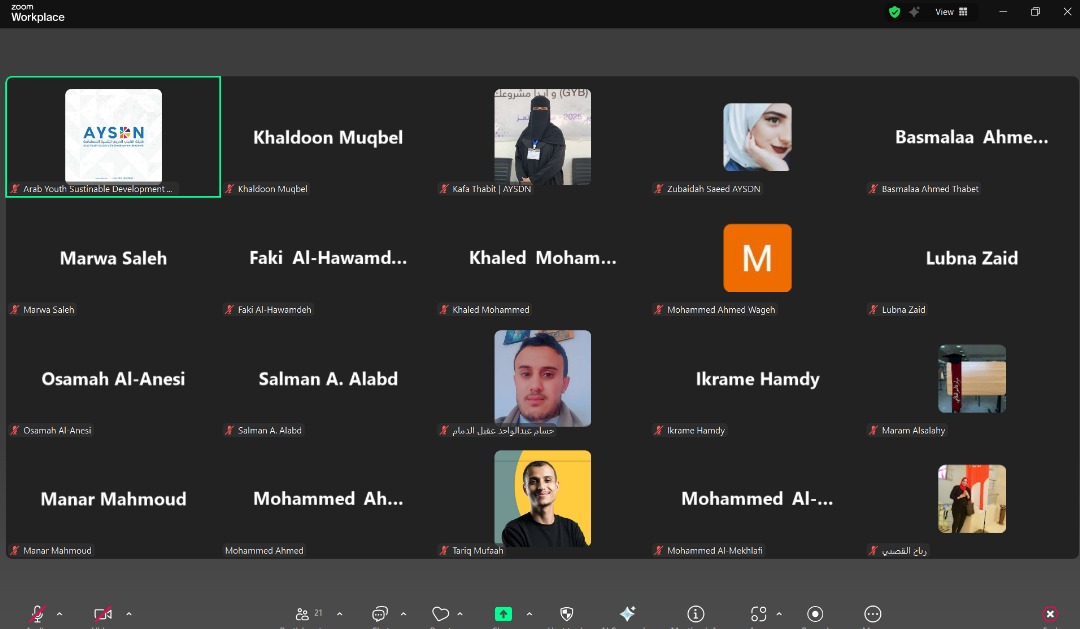Open AI Companion from bottom toolbar
Image resolution: width=1080 pixels, height=629 pixels.
click(628, 614)
